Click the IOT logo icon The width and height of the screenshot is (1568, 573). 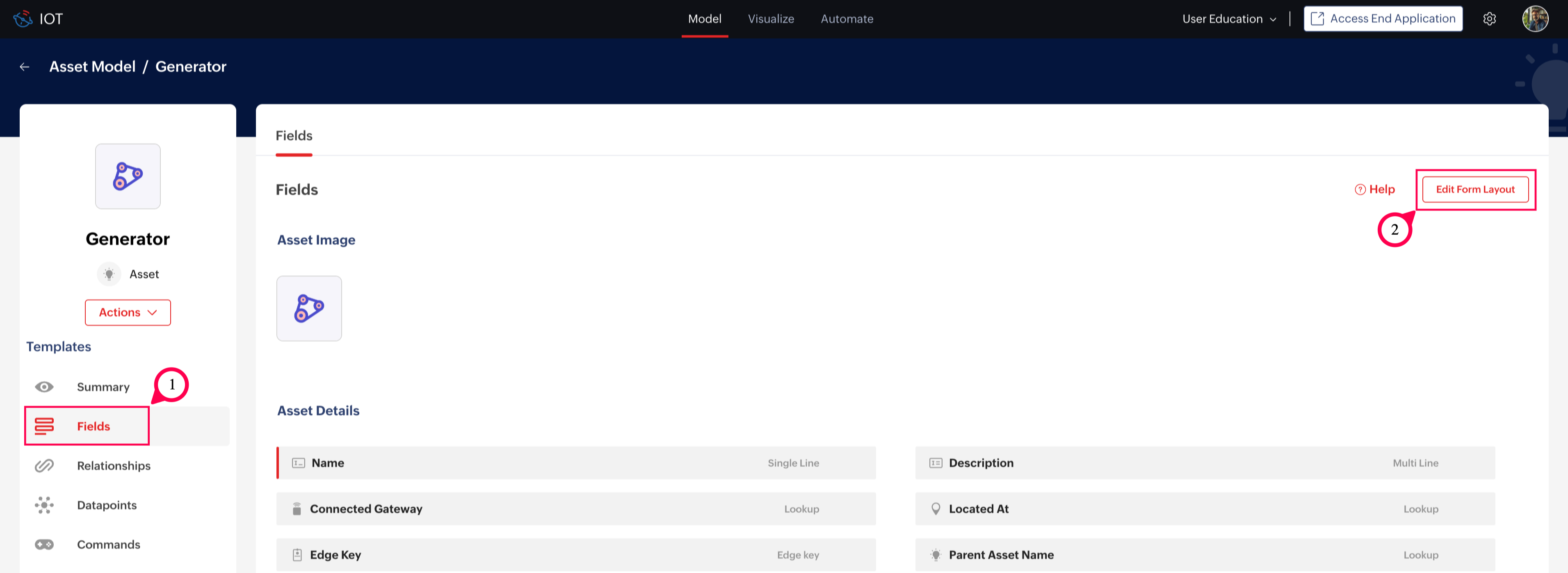pos(23,19)
